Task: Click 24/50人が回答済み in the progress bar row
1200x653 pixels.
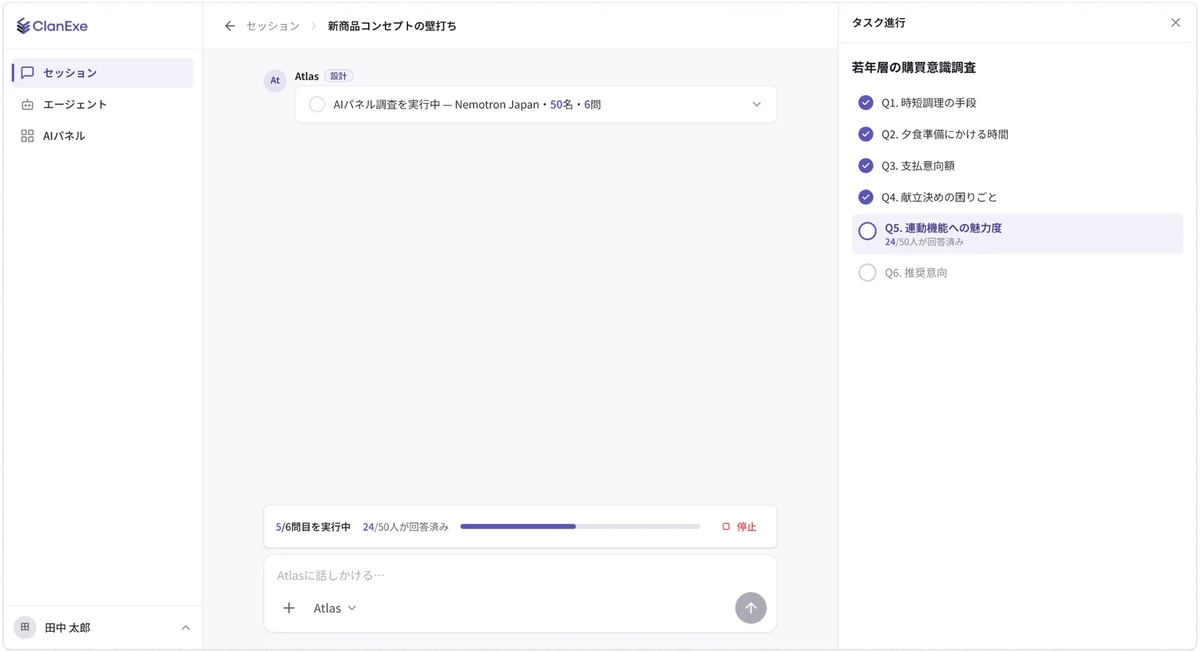Action: [x=406, y=527]
